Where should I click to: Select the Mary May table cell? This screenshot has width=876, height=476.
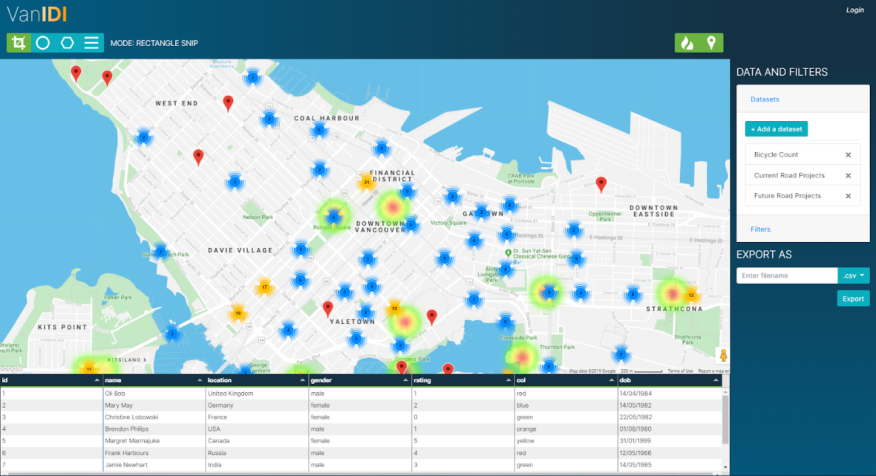click(x=154, y=406)
